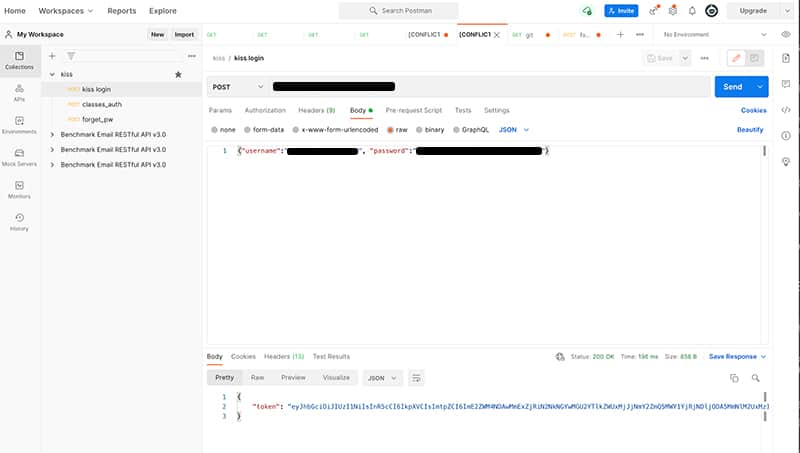Viewport: 800px width, 453px height.
Task: Open the Environments sidebar panel
Action: [x=19, y=125]
